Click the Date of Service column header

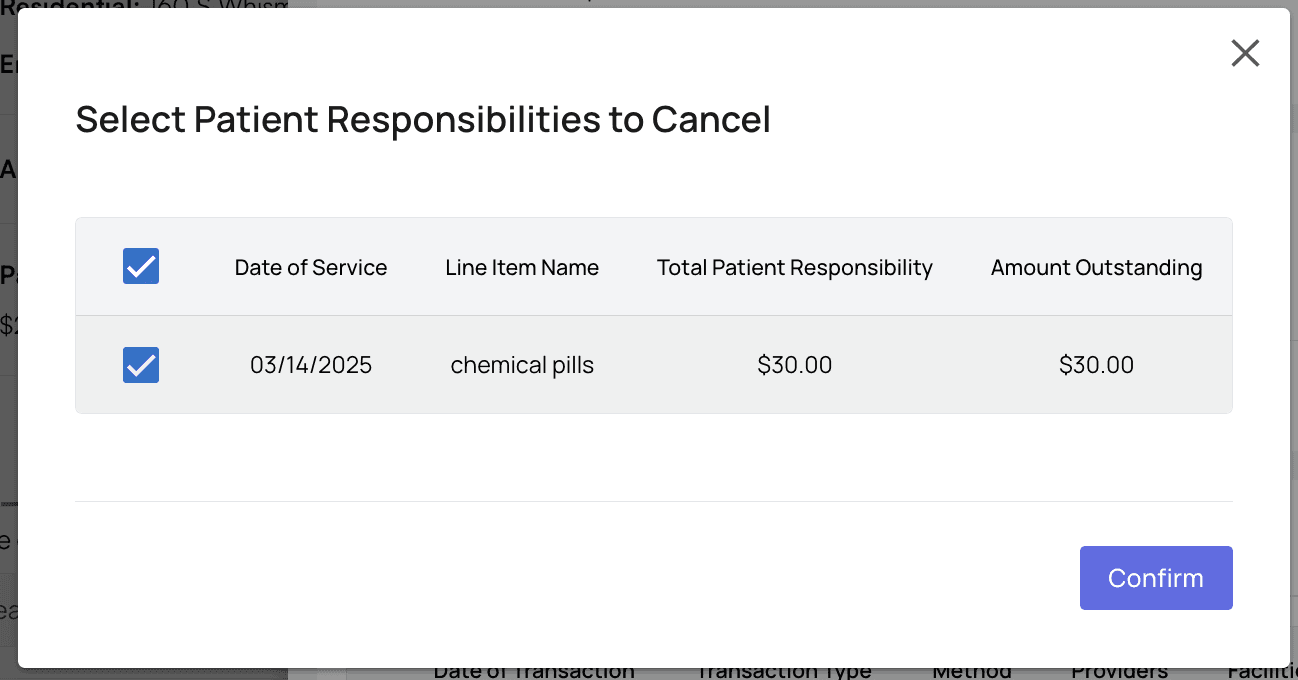click(310, 268)
